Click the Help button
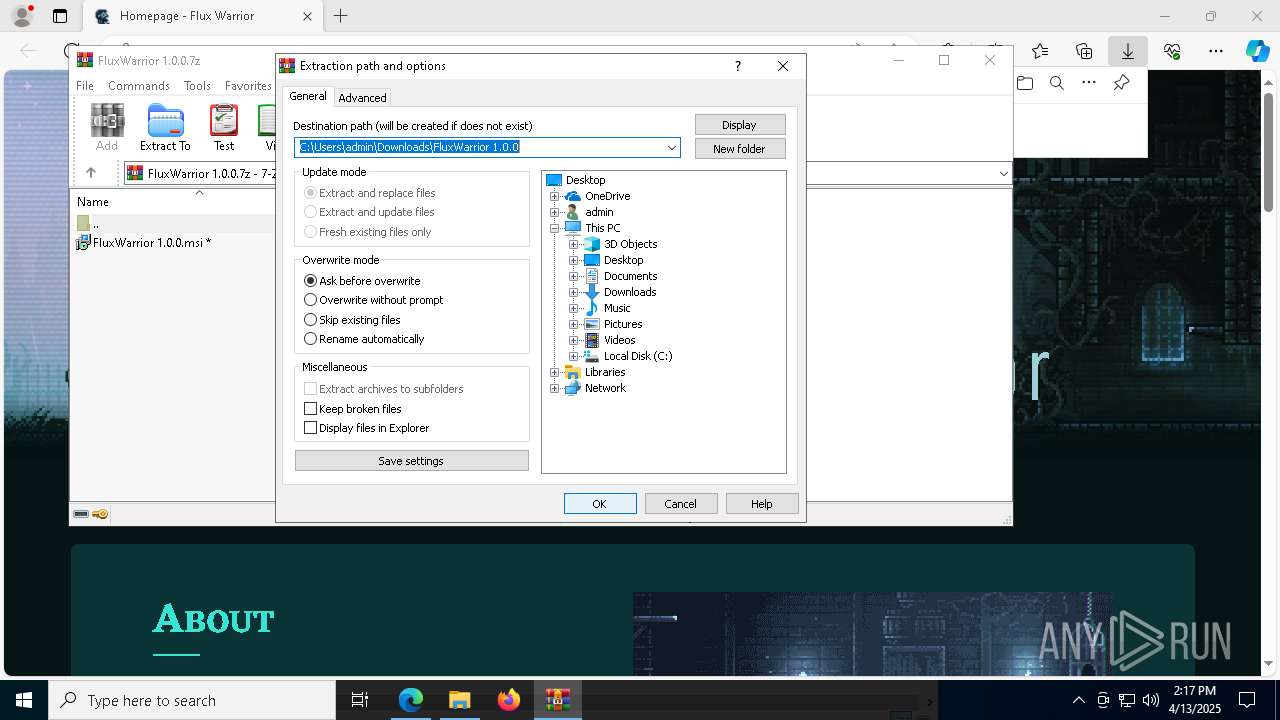The image size is (1280, 720). point(762,504)
